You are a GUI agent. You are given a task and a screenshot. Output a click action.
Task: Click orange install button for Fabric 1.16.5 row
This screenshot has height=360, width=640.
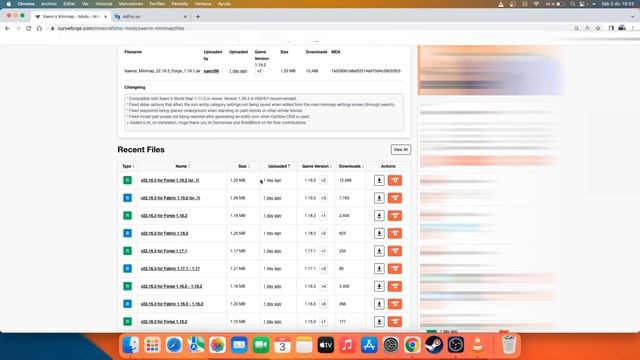(395, 304)
